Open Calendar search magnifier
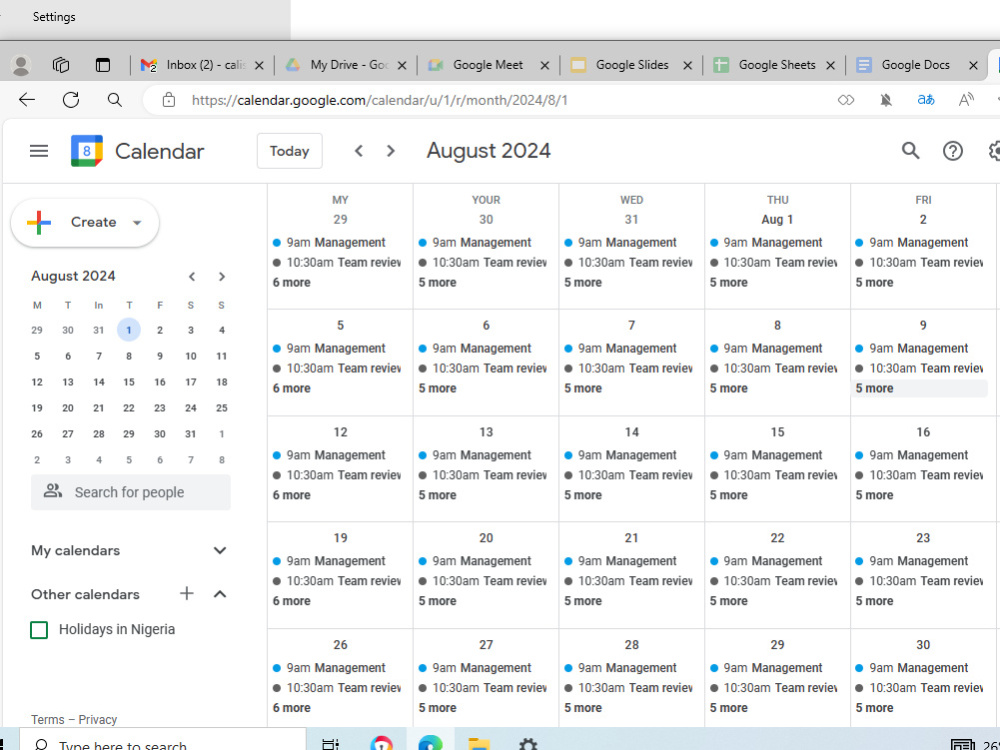 (910, 151)
